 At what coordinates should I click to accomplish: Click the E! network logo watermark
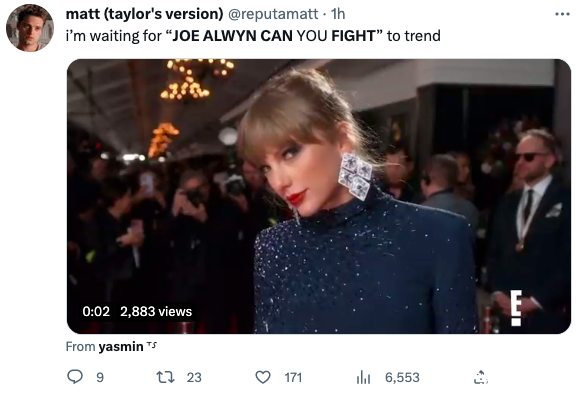(x=516, y=308)
